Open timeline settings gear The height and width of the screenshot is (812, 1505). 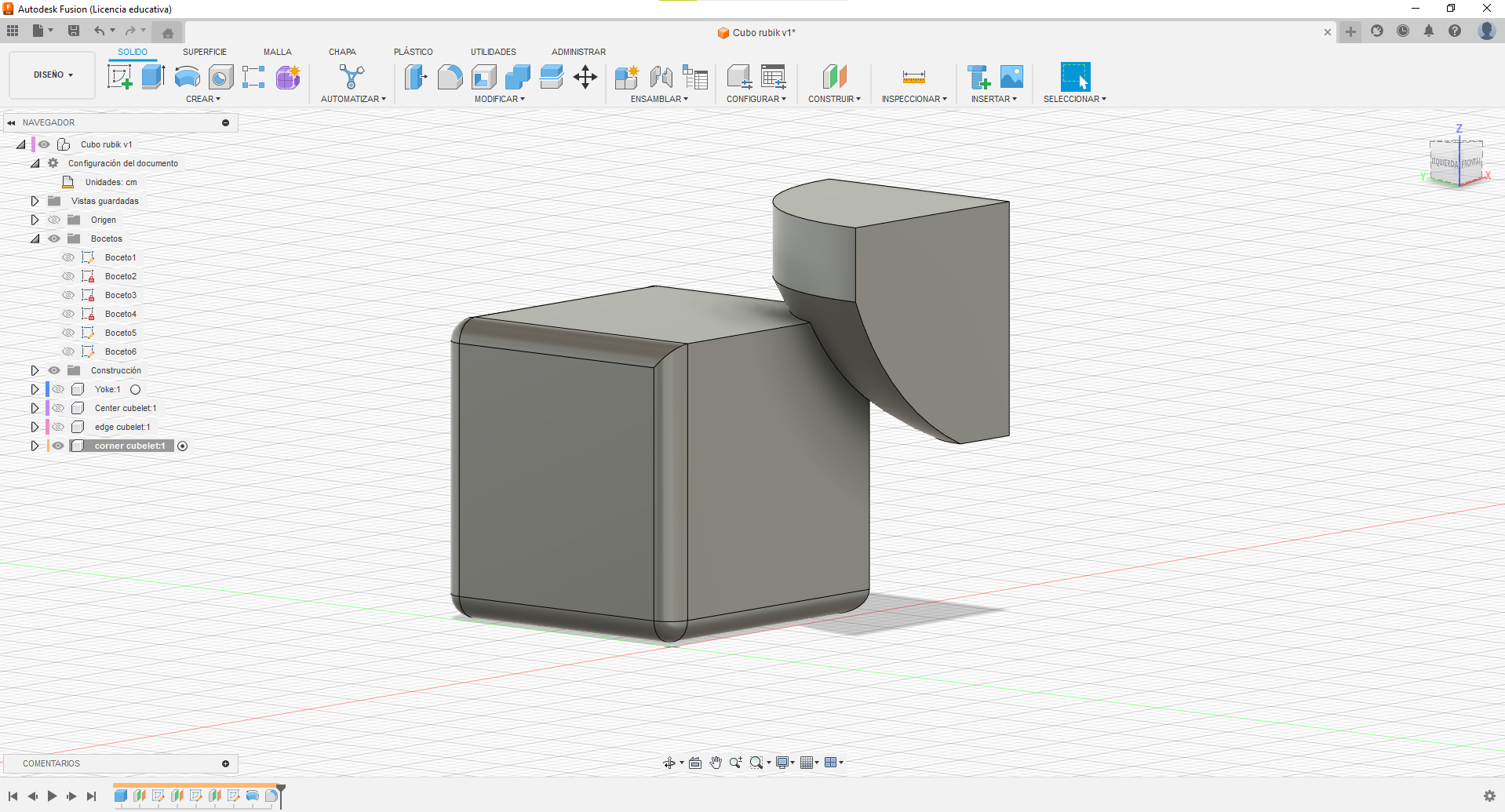click(1489, 796)
